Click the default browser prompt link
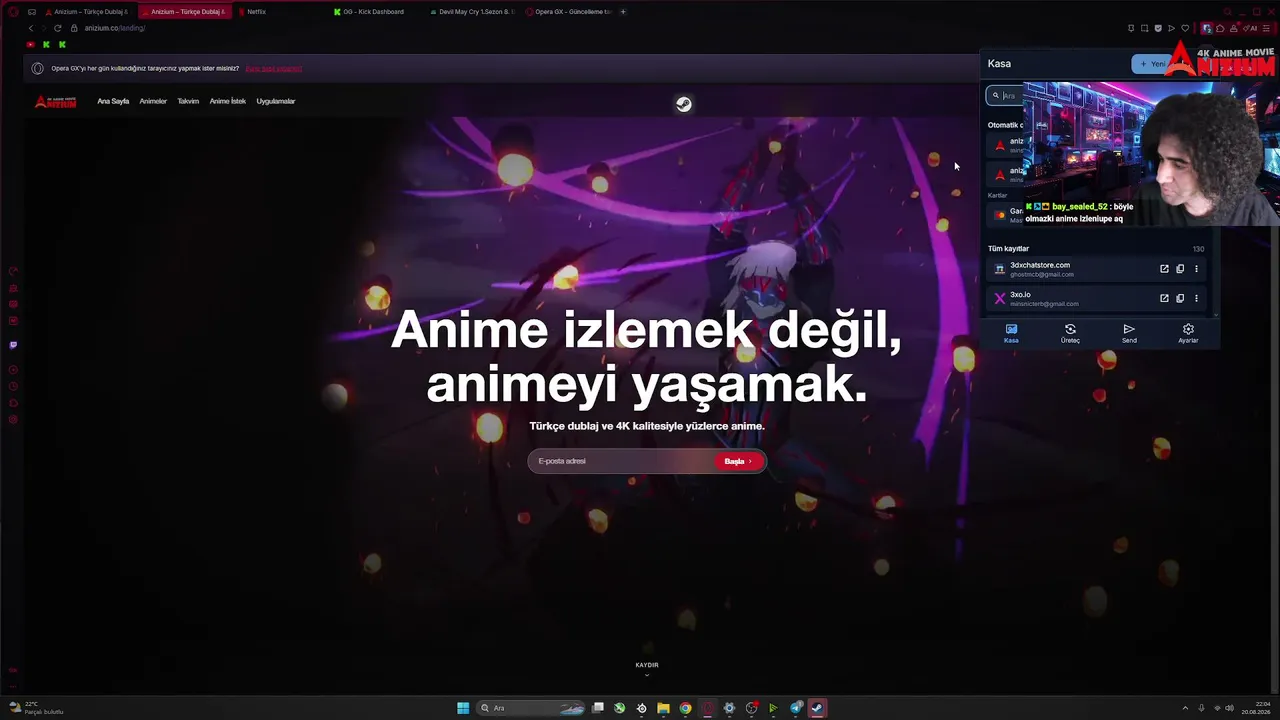 tap(273, 69)
